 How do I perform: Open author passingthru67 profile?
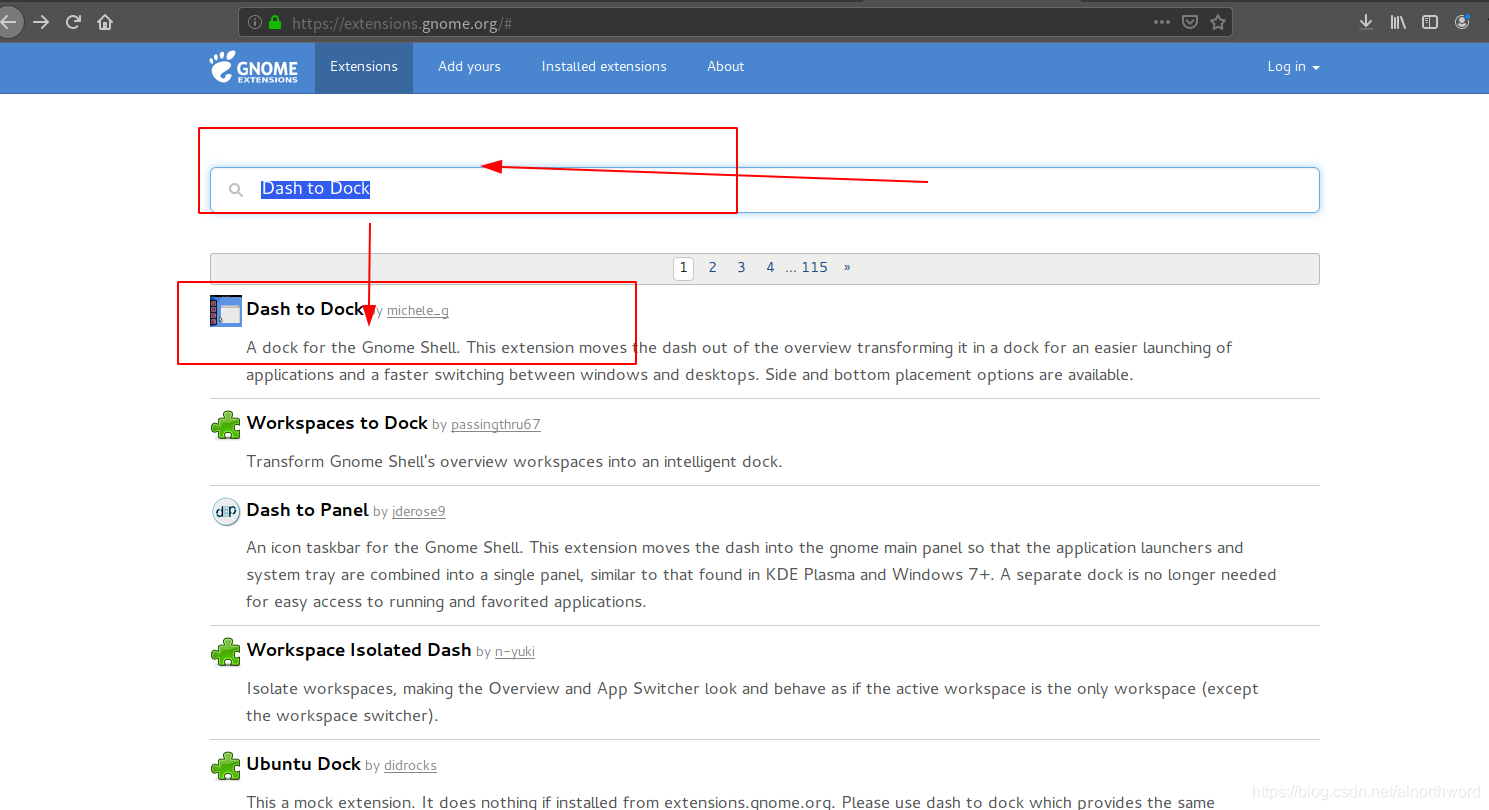496,425
